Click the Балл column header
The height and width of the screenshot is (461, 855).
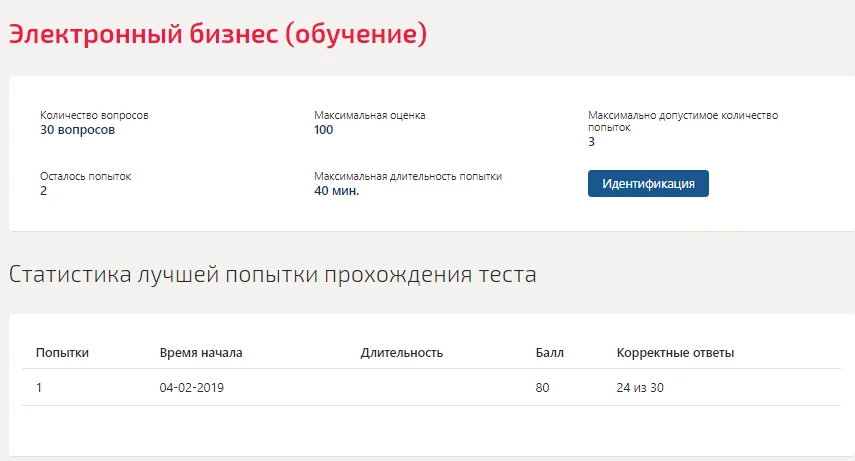pos(549,353)
